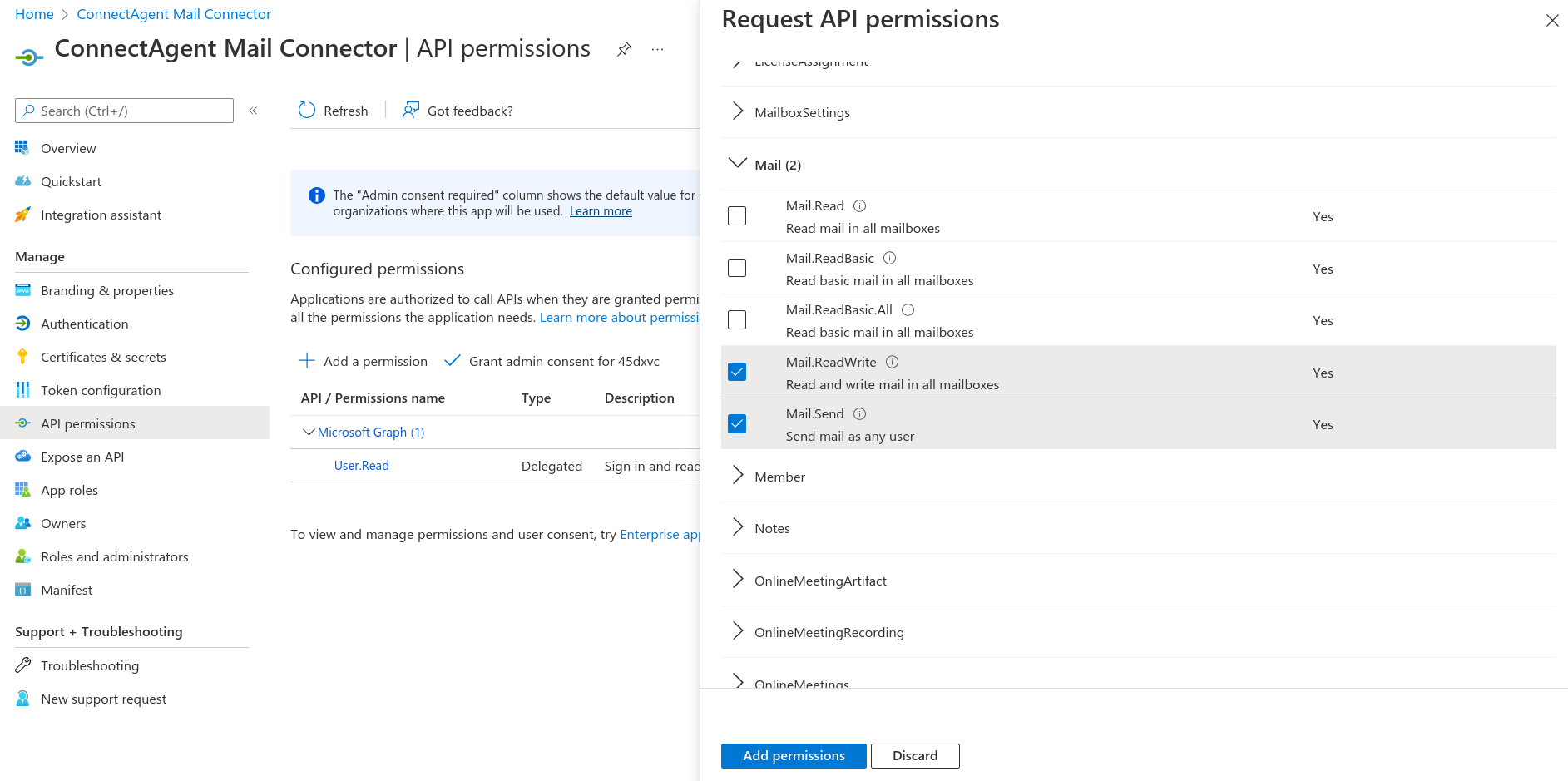This screenshot has width=1568, height=781.
Task: Click the Quickstart cloud icon
Action: click(22, 180)
